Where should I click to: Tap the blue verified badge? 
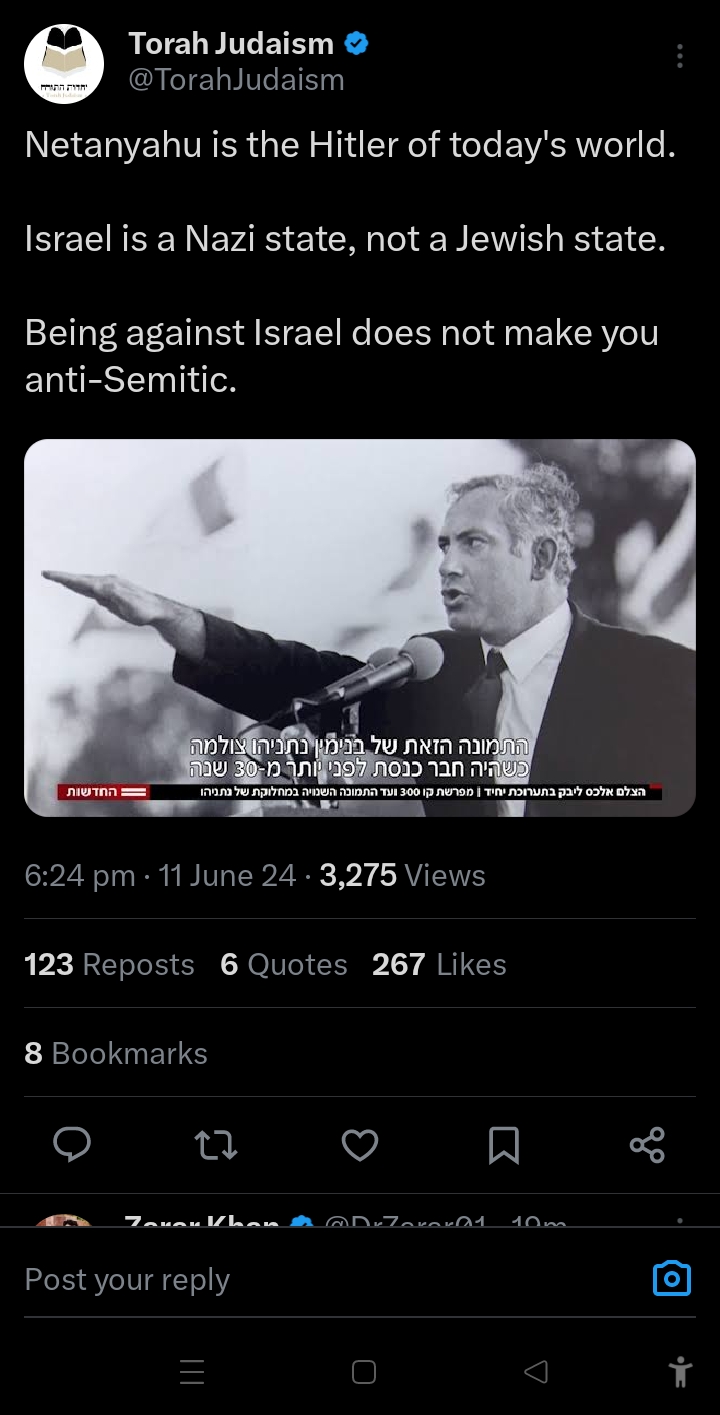pyautogui.click(x=356, y=44)
